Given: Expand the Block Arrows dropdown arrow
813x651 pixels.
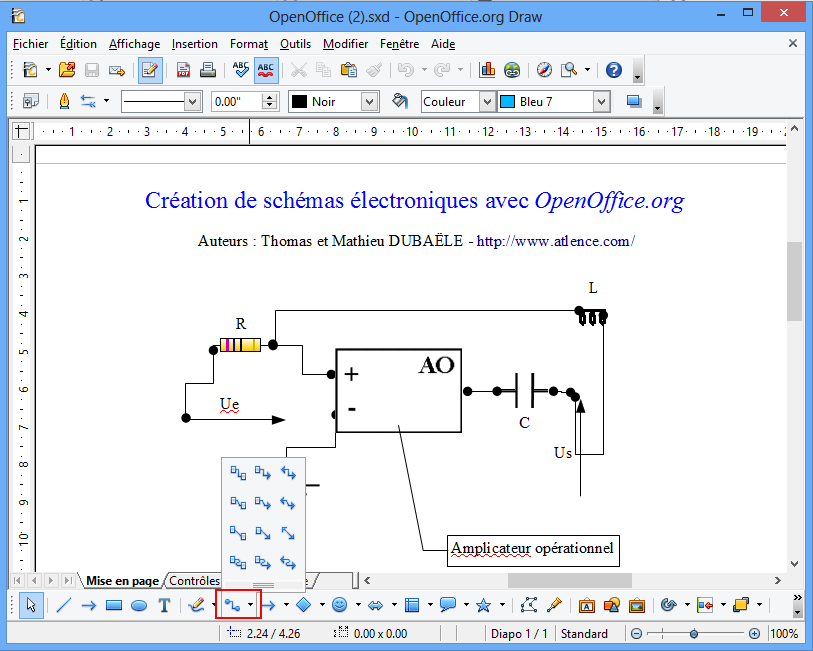Looking at the screenshot, I should [394, 605].
